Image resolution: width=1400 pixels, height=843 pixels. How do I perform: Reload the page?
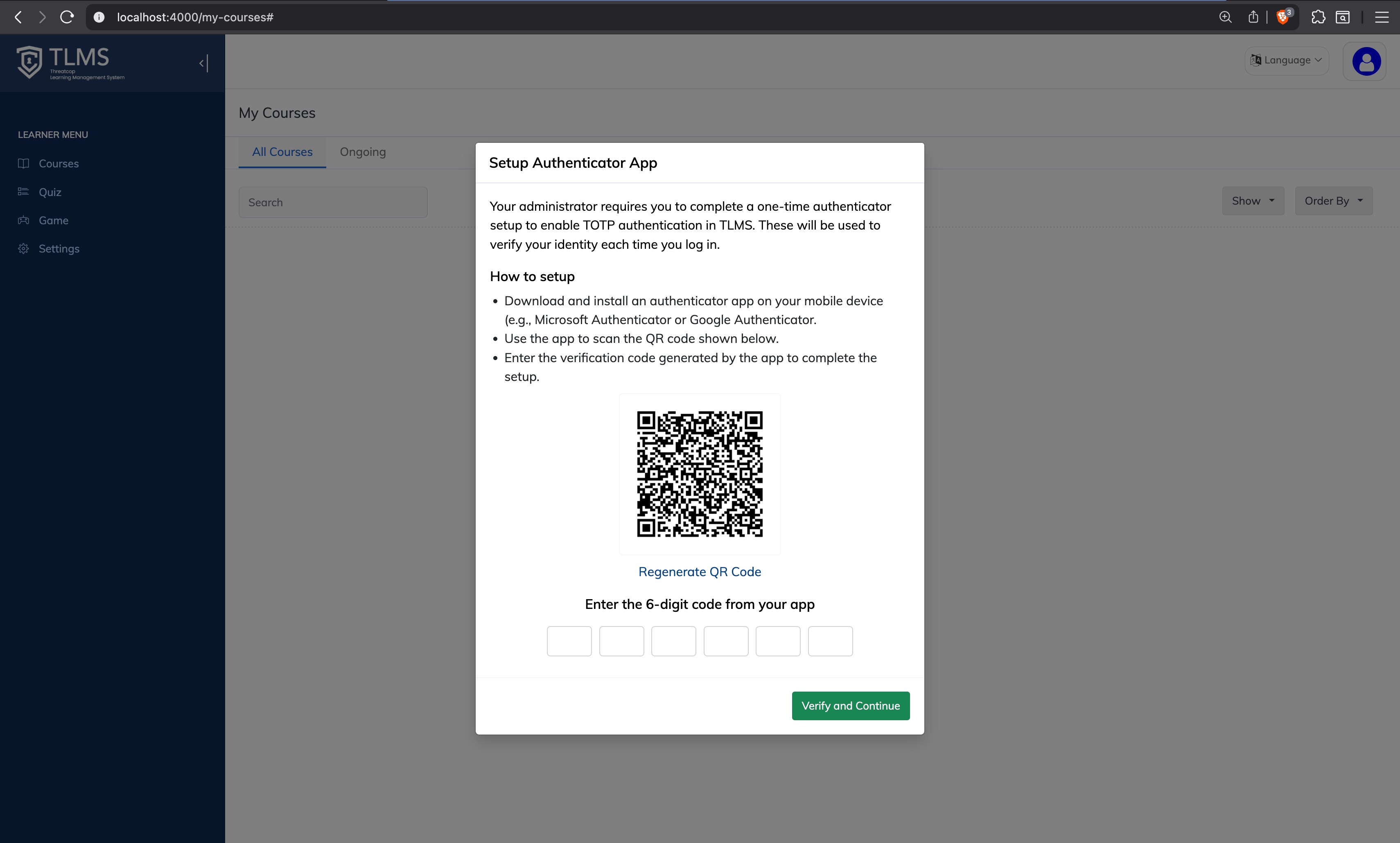(67, 17)
